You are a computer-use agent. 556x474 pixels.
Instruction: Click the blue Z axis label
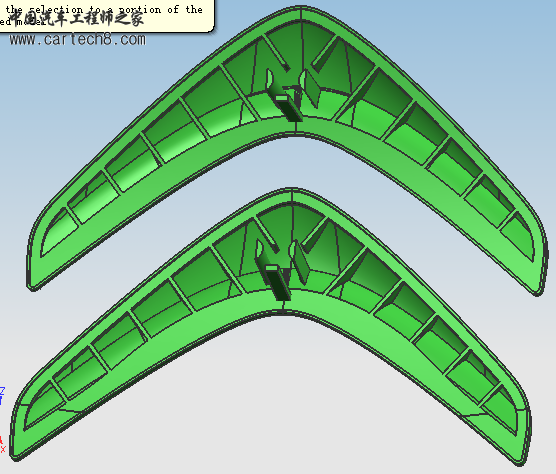[x=2, y=391]
